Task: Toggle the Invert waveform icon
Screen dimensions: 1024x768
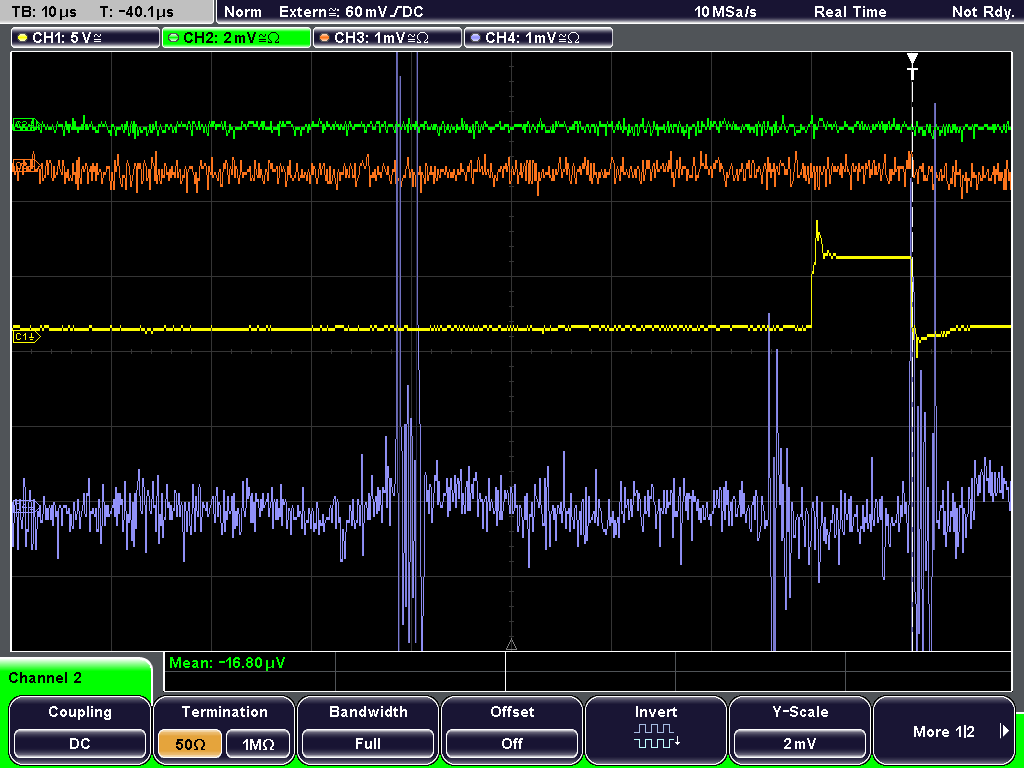Action: [x=656, y=729]
